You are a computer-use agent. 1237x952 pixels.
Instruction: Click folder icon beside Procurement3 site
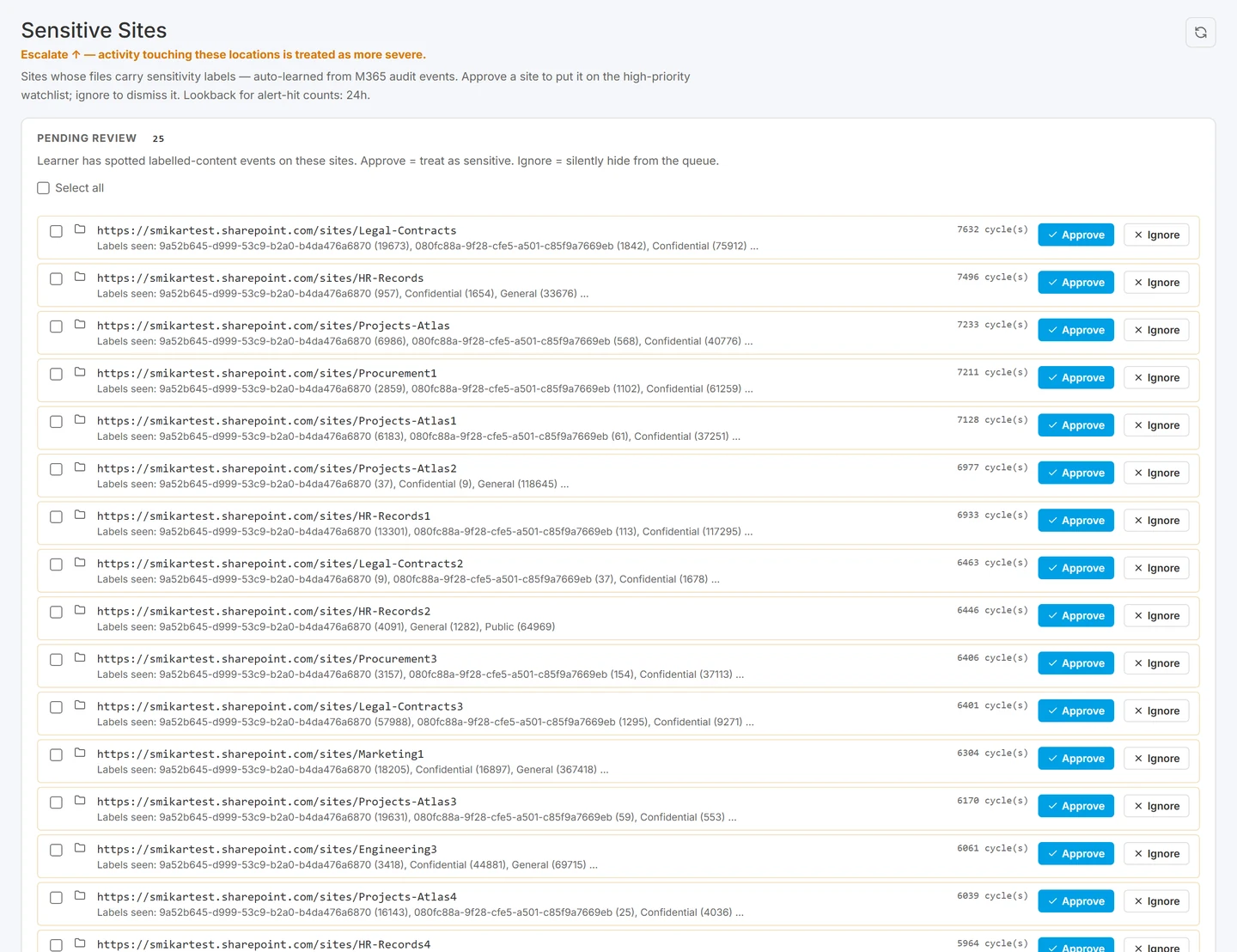click(x=80, y=657)
